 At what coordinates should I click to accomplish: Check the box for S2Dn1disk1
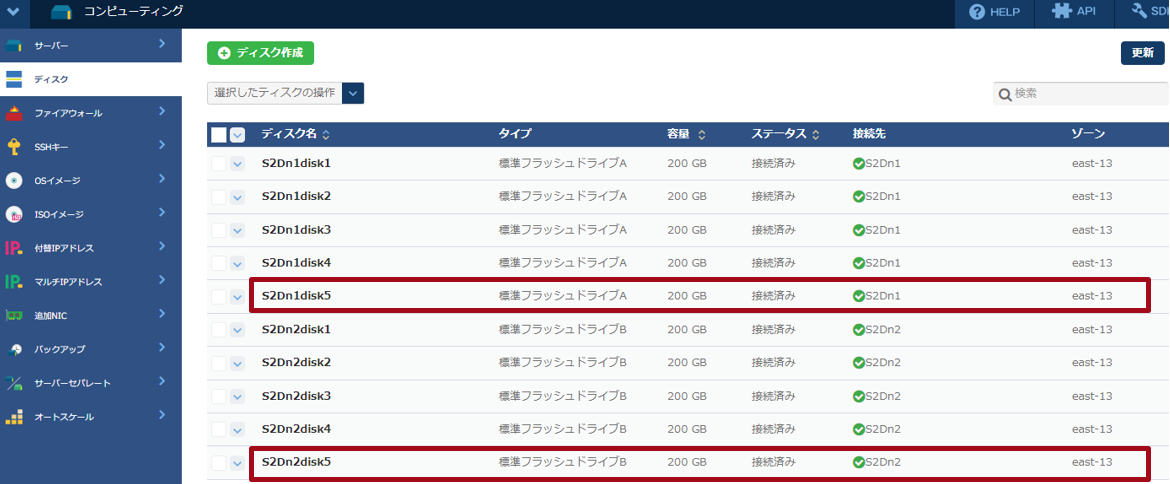[219, 163]
